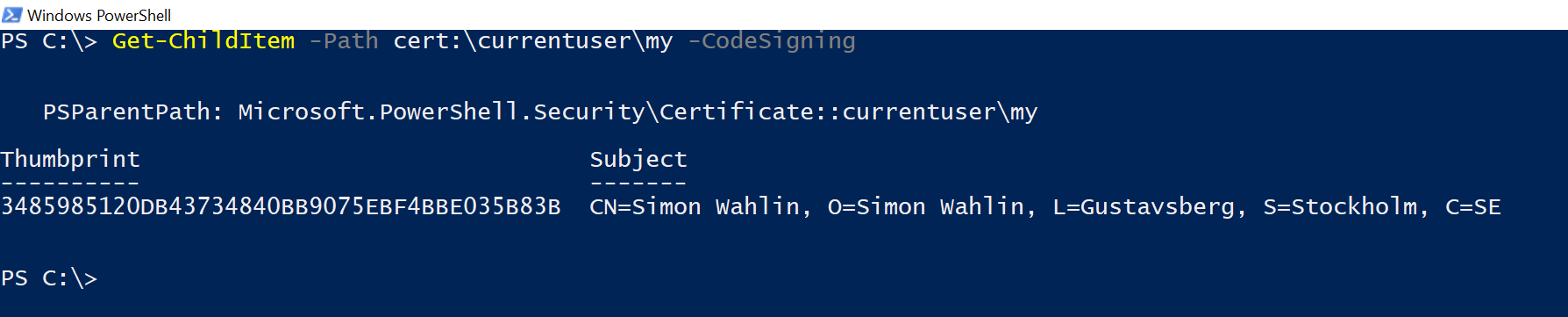
Task: Click the Thumbprint column header
Action: pyautogui.click(x=70, y=160)
